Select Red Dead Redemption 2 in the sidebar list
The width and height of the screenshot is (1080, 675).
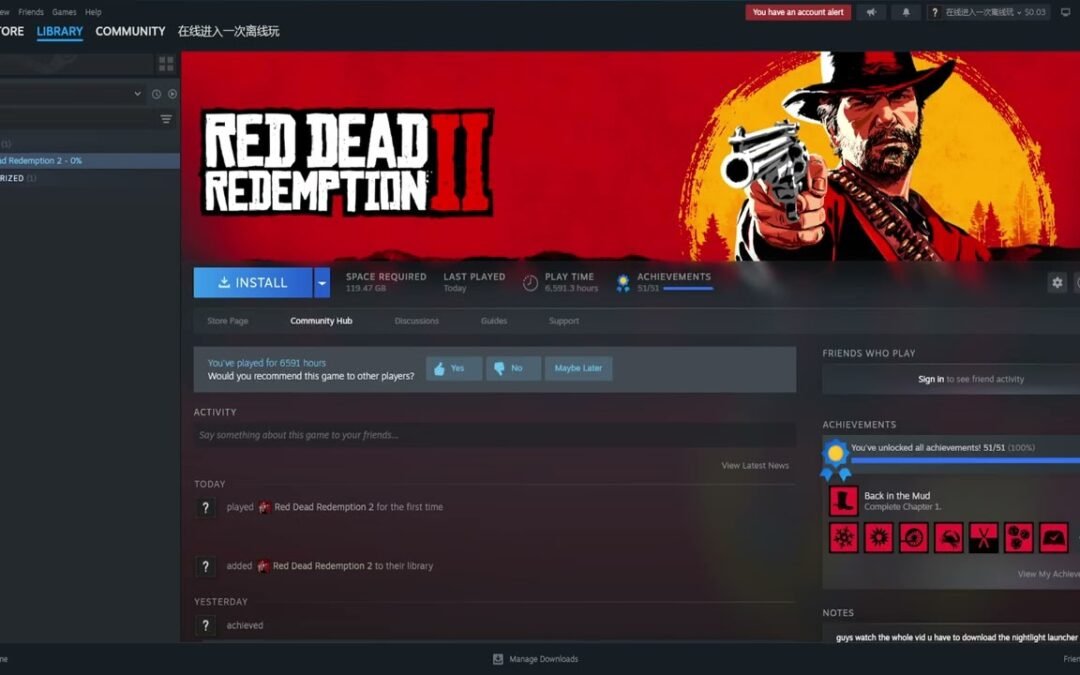pos(90,160)
